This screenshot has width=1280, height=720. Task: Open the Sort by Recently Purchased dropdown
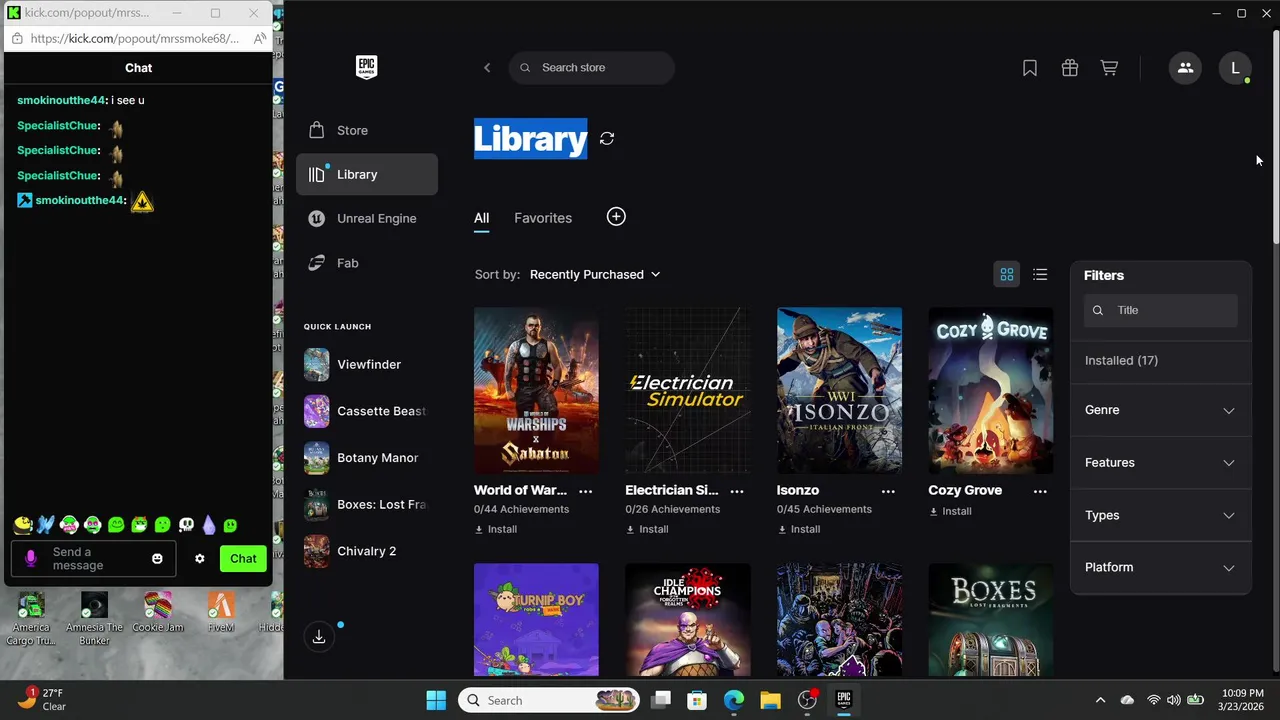pyautogui.click(x=595, y=274)
